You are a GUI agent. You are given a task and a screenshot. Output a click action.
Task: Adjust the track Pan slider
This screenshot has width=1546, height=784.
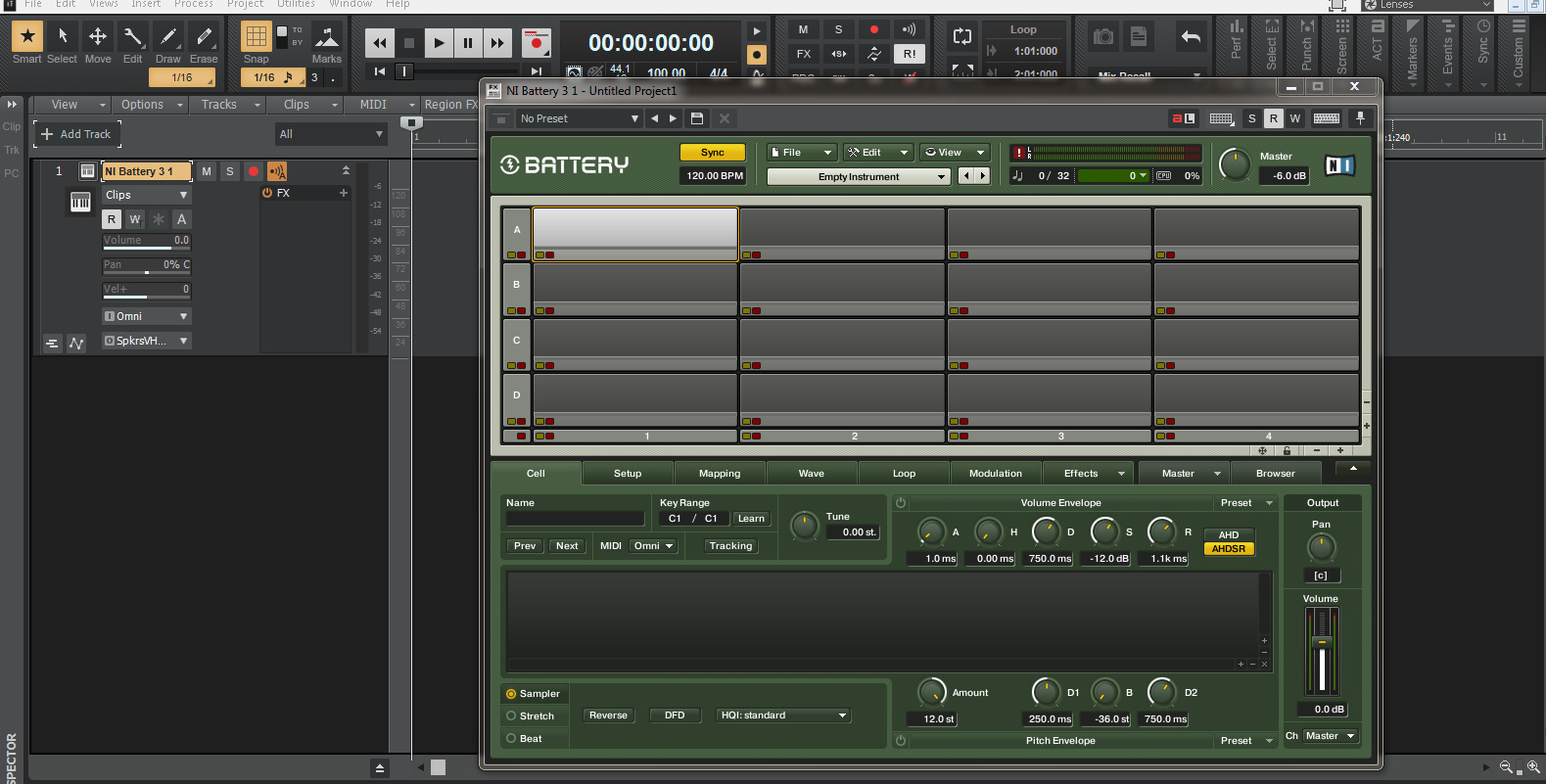tap(147, 265)
